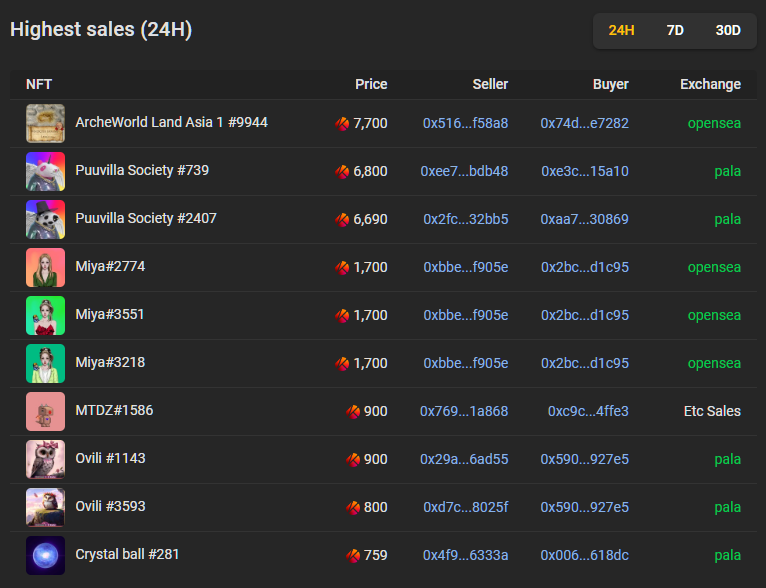Click the Buyer column header
766x588 pixels.
[x=611, y=84]
